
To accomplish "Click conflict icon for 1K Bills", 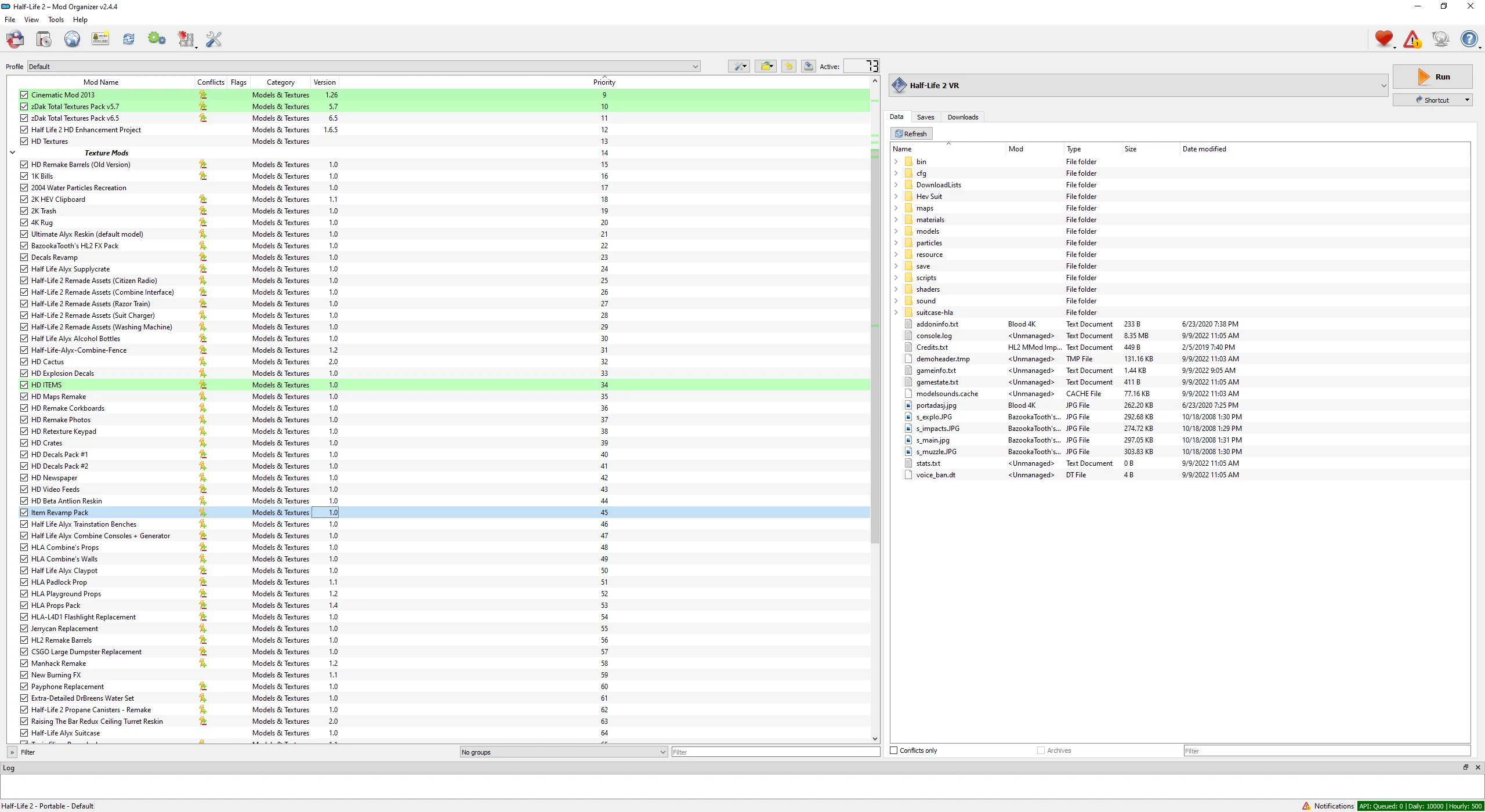I will (x=203, y=176).
